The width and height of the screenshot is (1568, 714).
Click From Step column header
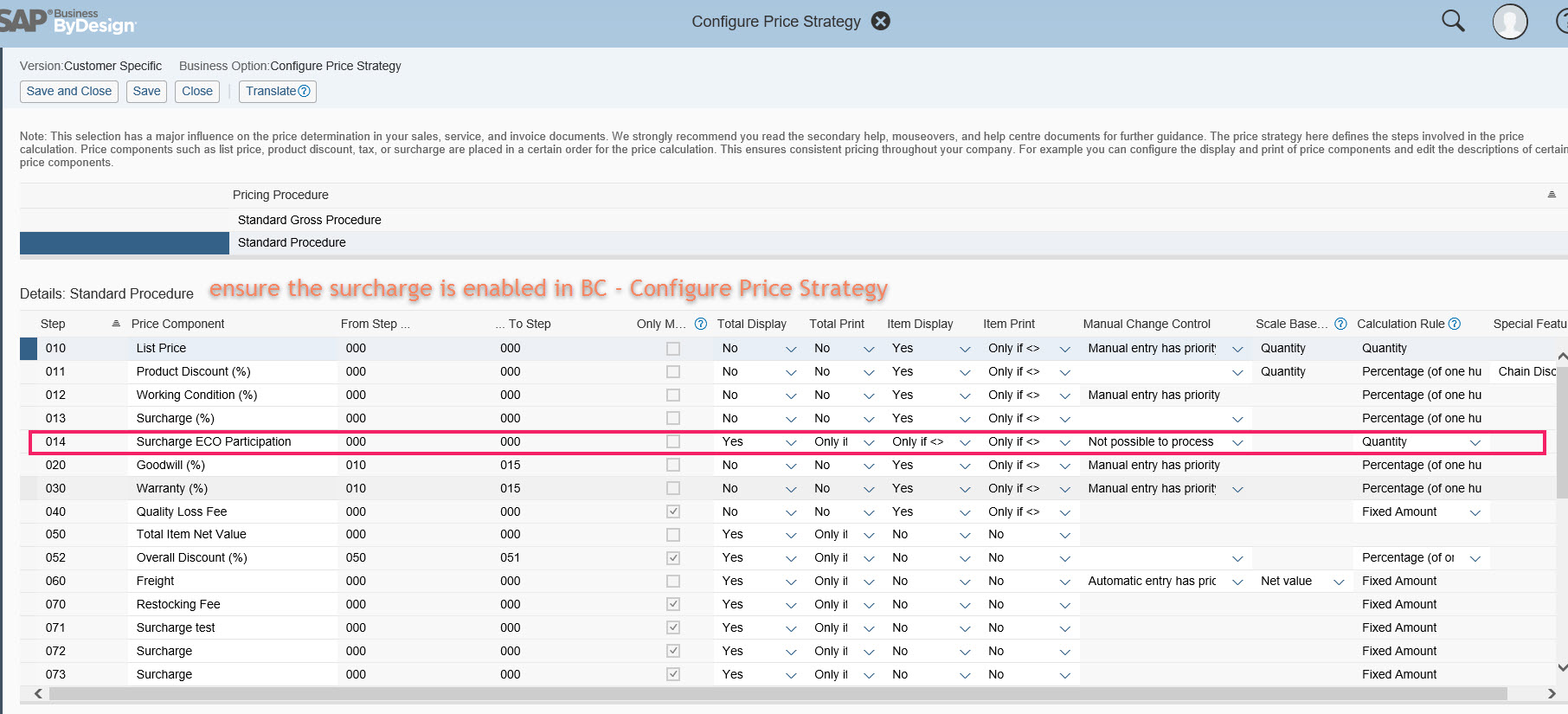click(x=376, y=324)
